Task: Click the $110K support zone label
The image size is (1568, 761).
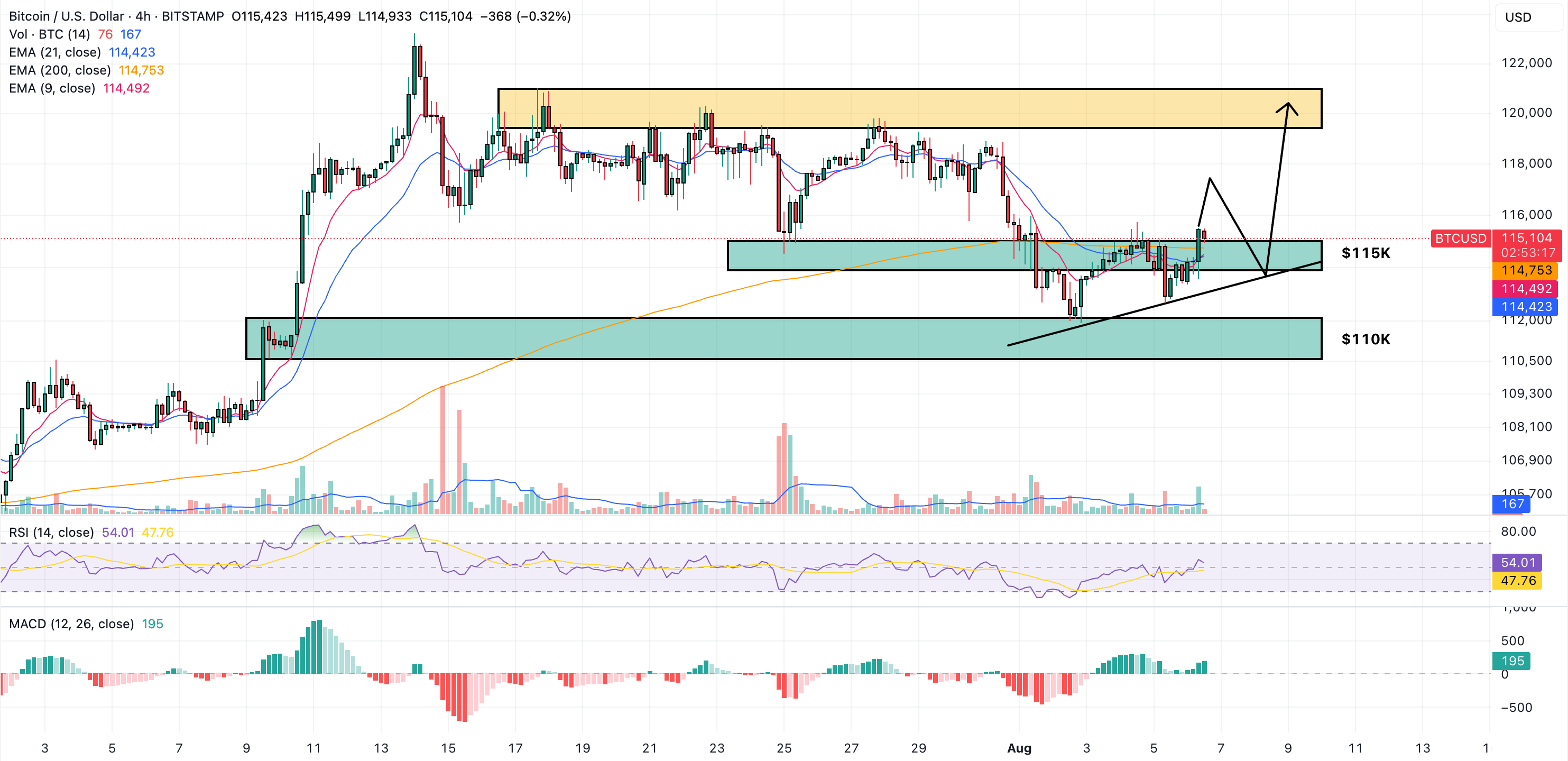Action: click(1366, 339)
